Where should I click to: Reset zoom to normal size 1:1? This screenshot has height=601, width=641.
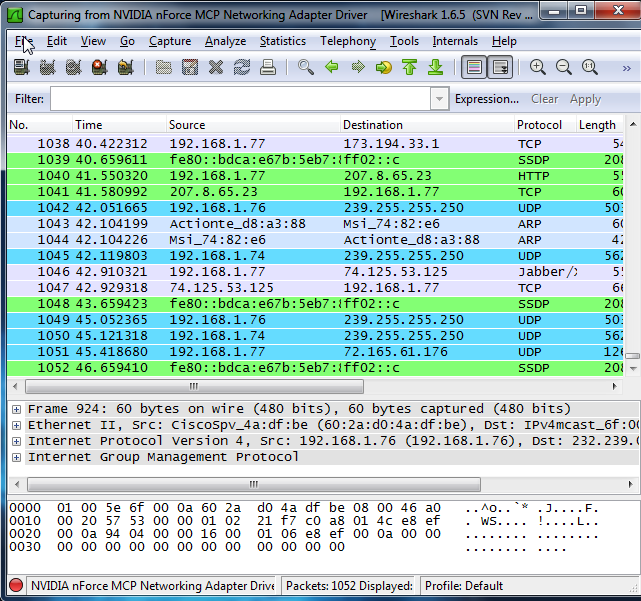(x=589, y=67)
